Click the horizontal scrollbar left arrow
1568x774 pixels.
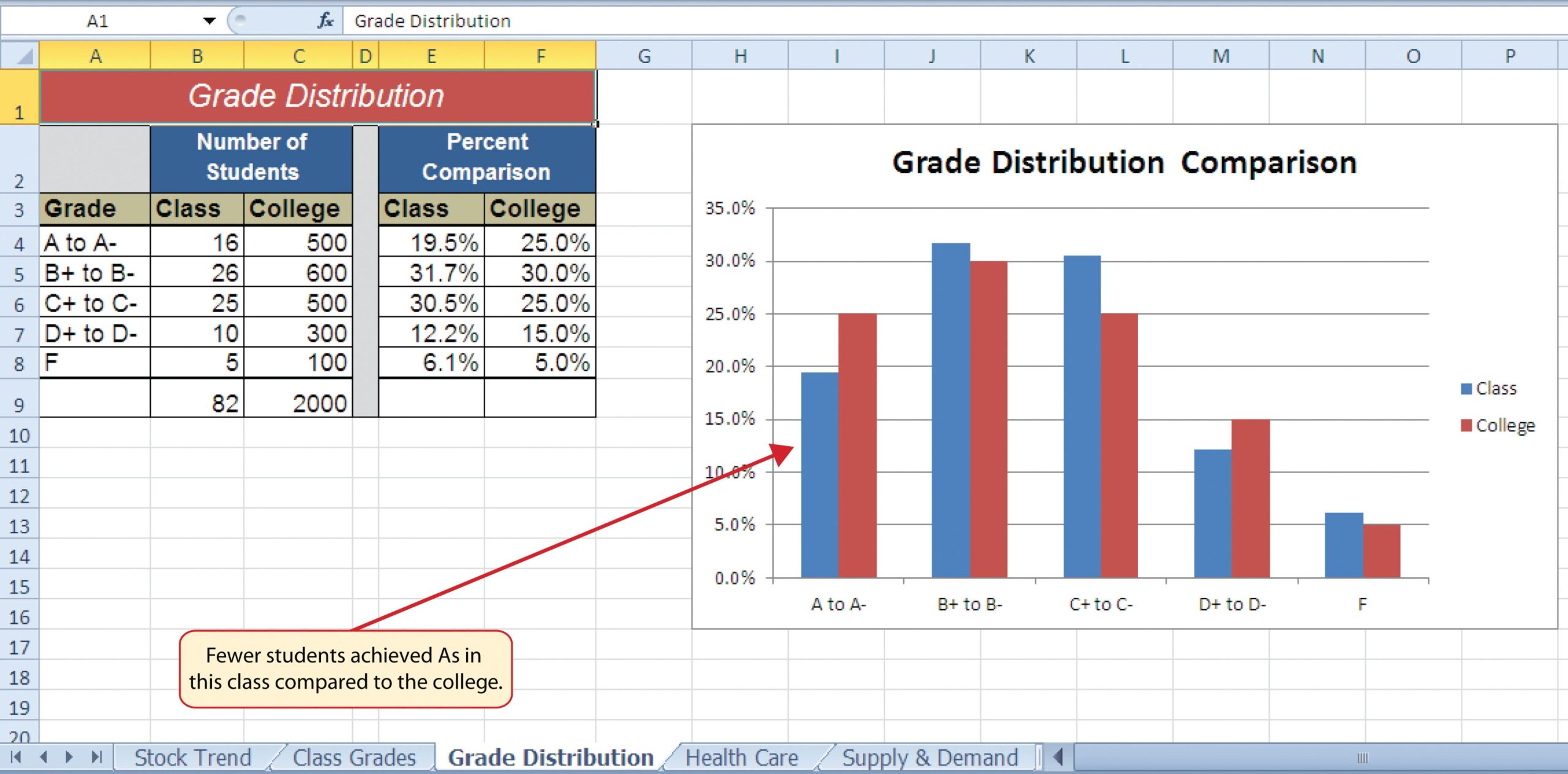[1058, 757]
